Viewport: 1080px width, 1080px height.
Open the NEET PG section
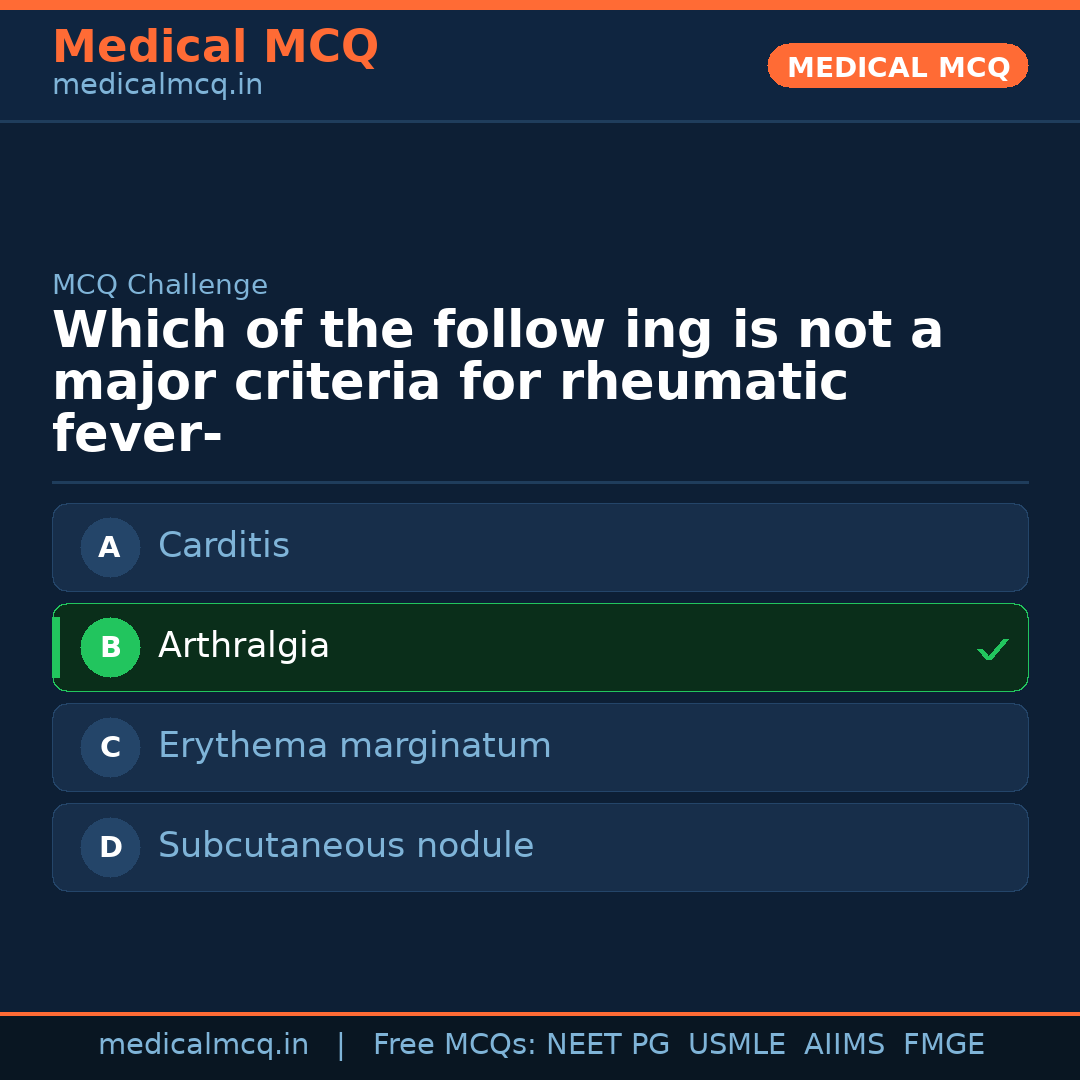607,1043
